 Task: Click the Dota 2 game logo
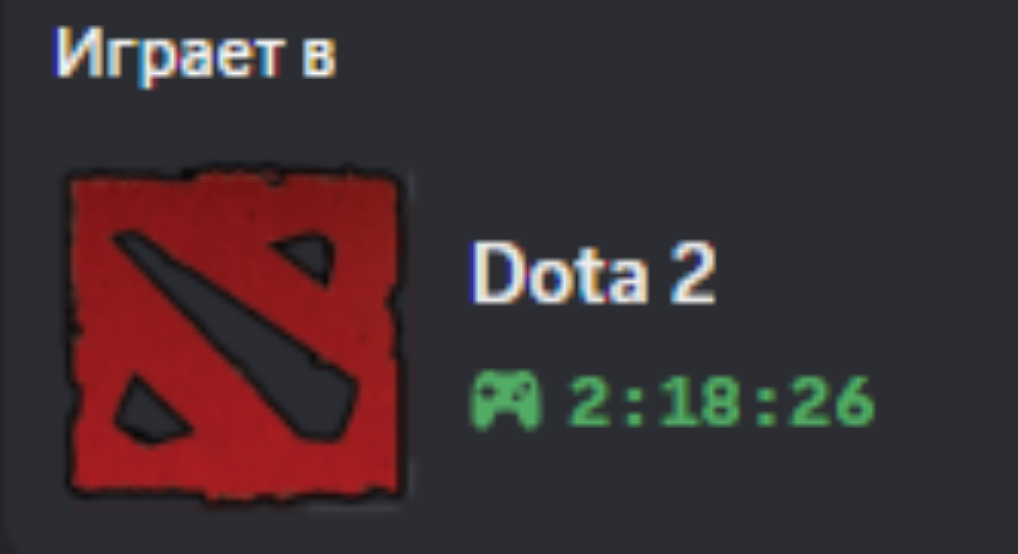(x=236, y=336)
